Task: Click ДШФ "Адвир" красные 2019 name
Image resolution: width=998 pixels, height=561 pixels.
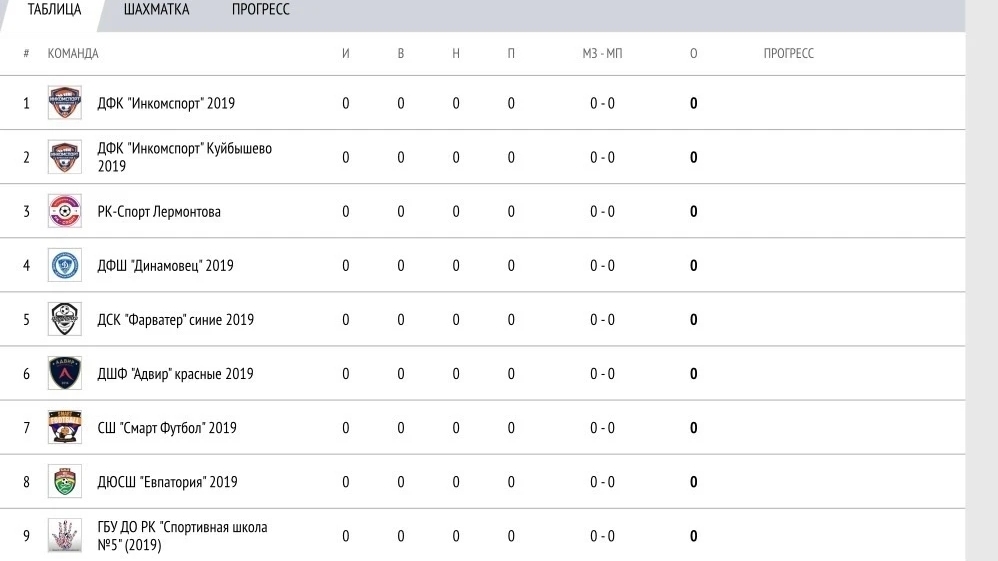Action: tap(175, 374)
